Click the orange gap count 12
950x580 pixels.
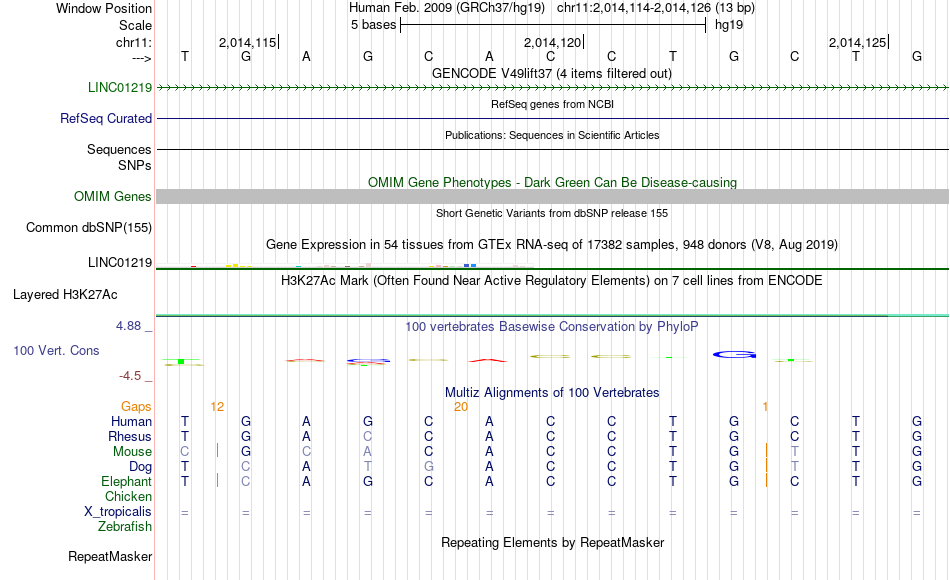coord(218,407)
